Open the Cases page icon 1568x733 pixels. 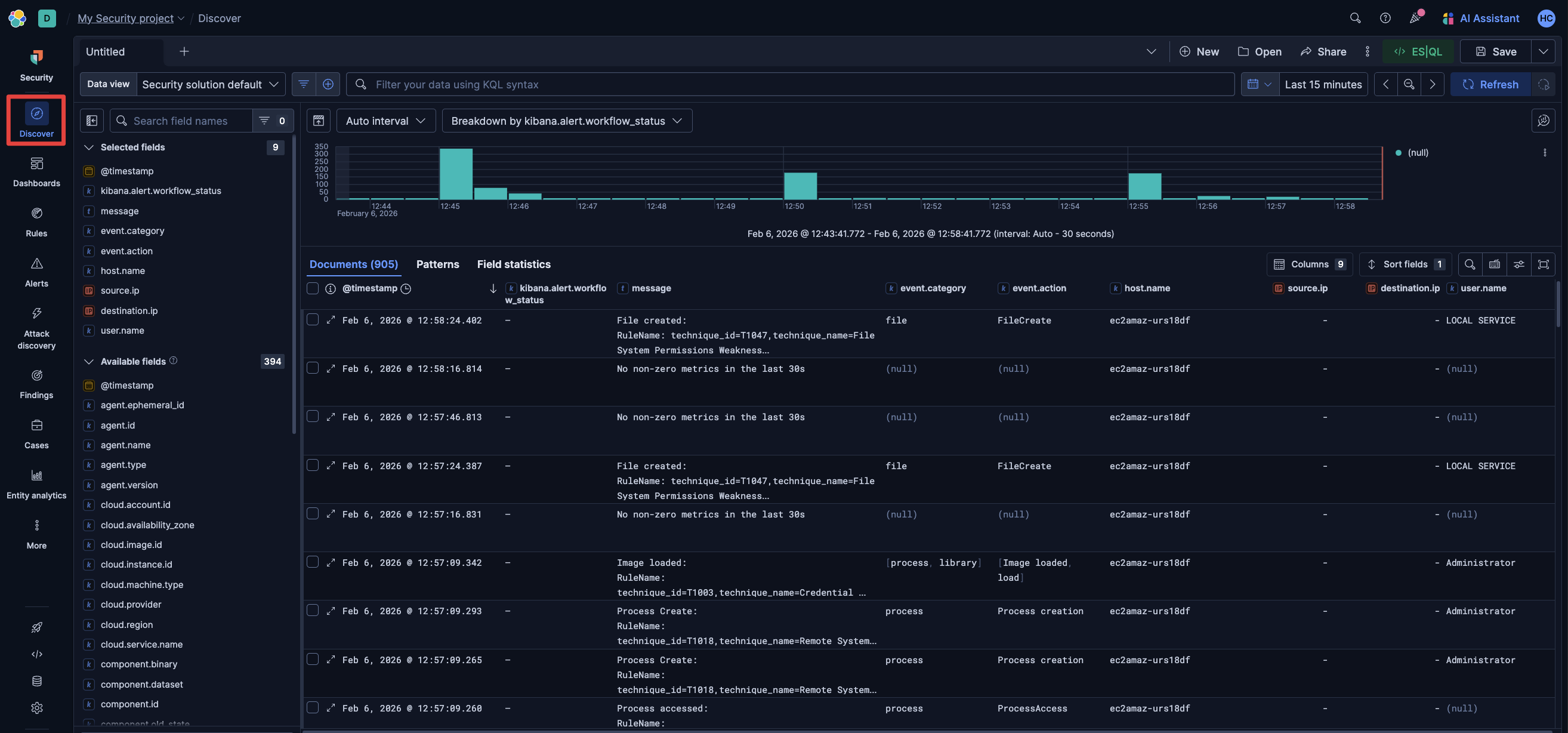[x=36, y=425]
